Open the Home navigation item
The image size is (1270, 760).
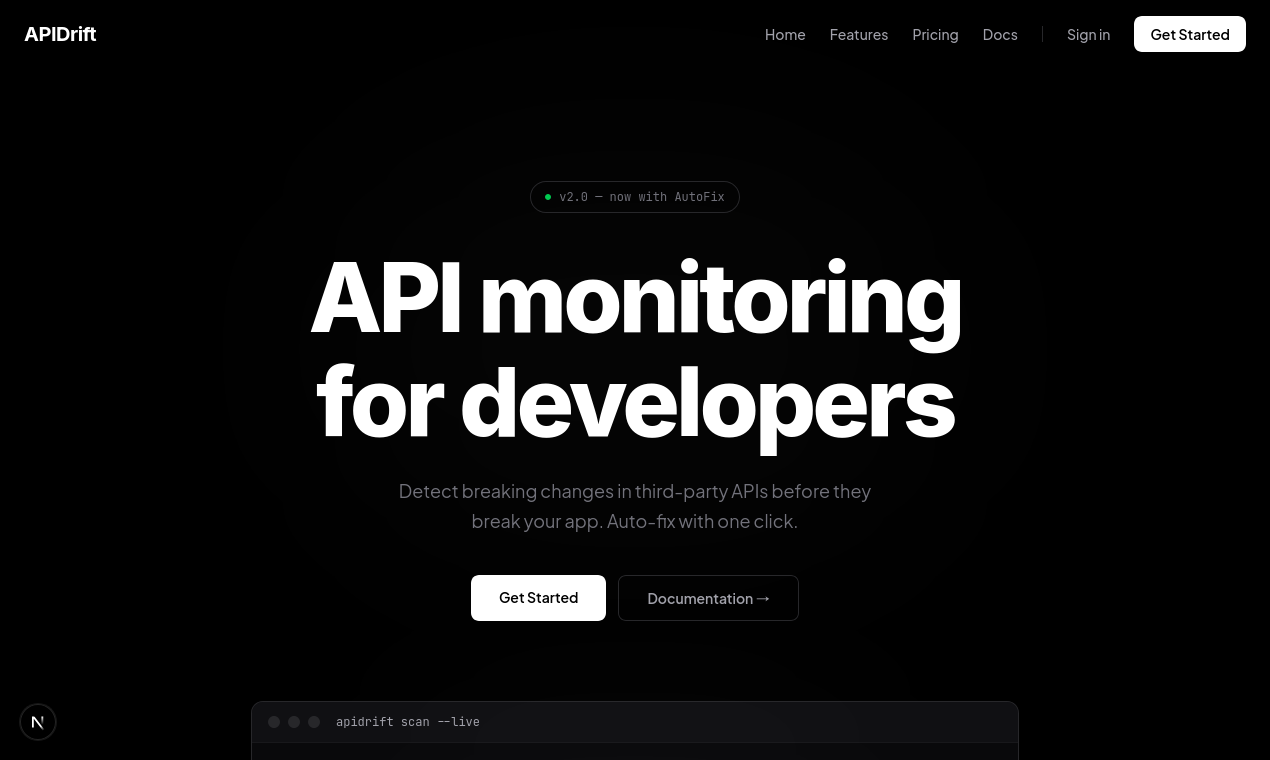coord(785,34)
